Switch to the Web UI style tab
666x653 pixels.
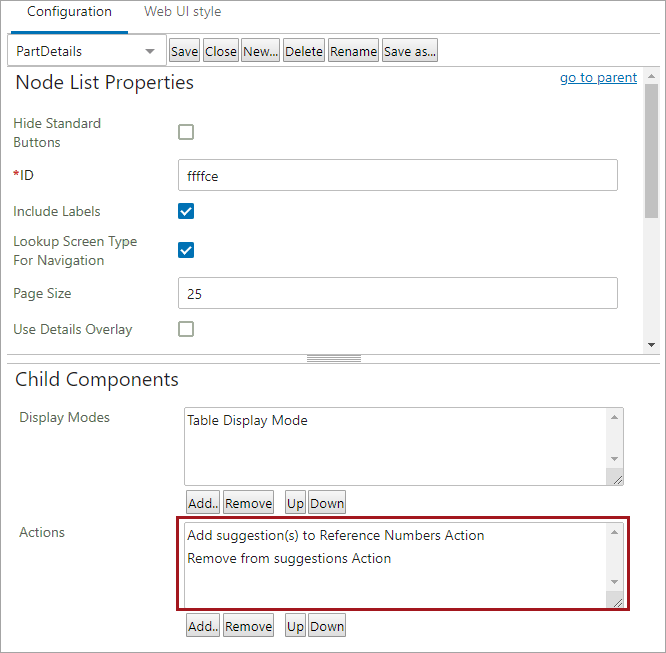click(x=183, y=11)
